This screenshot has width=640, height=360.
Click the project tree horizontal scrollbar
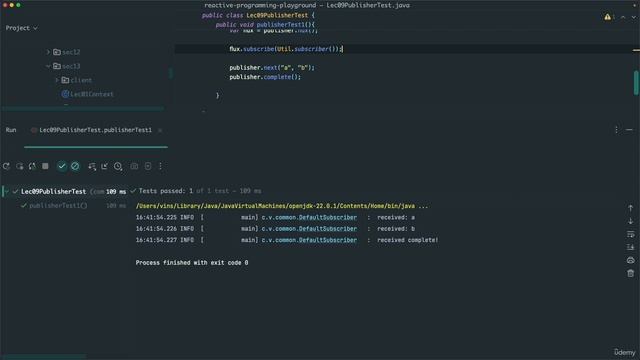pyautogui.click(x=83, y=109)
